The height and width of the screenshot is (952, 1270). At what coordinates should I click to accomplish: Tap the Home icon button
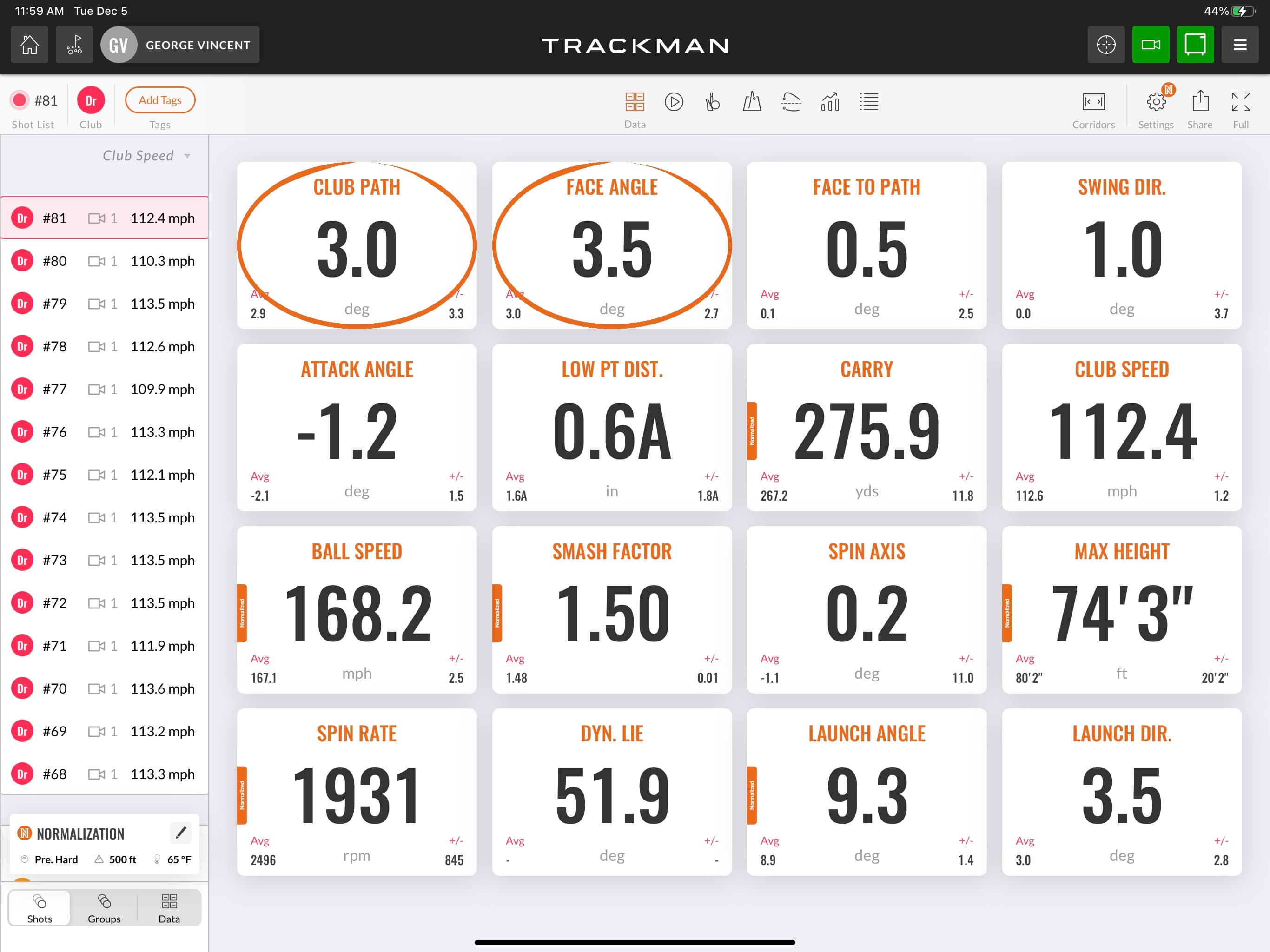pos(30,45)
